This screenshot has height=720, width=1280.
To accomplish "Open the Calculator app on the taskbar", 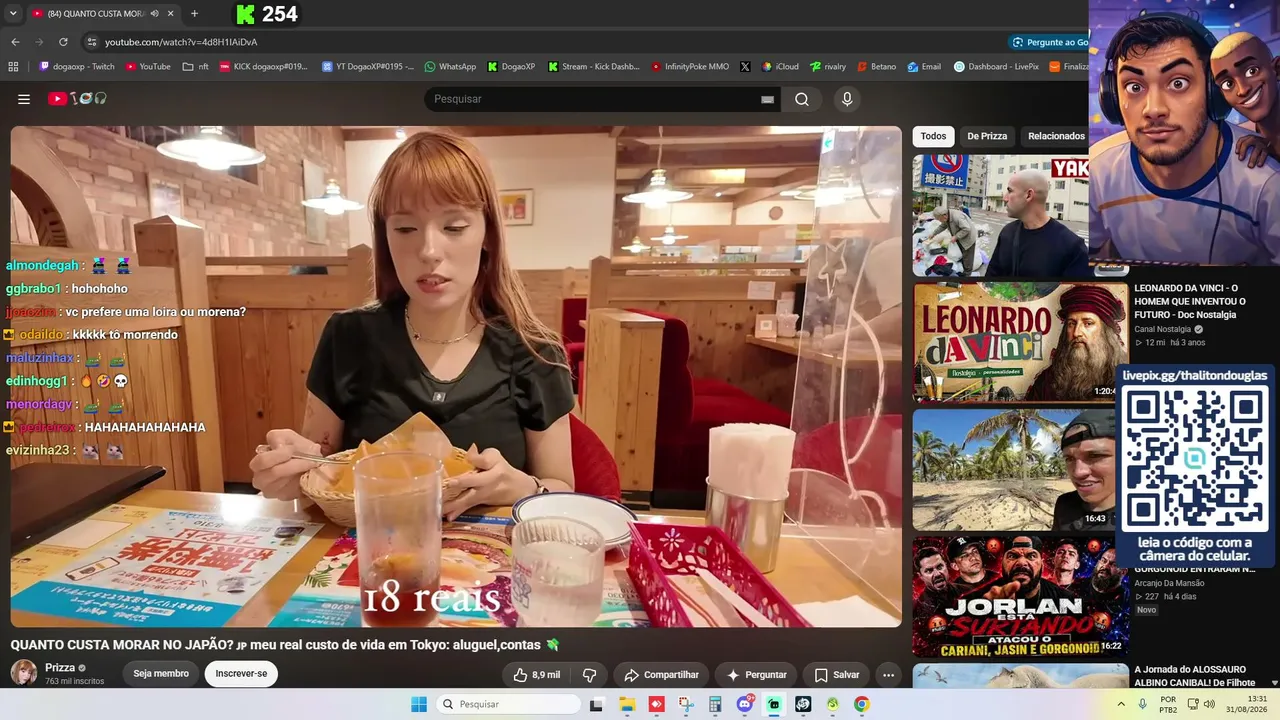I will pos(715,704).
